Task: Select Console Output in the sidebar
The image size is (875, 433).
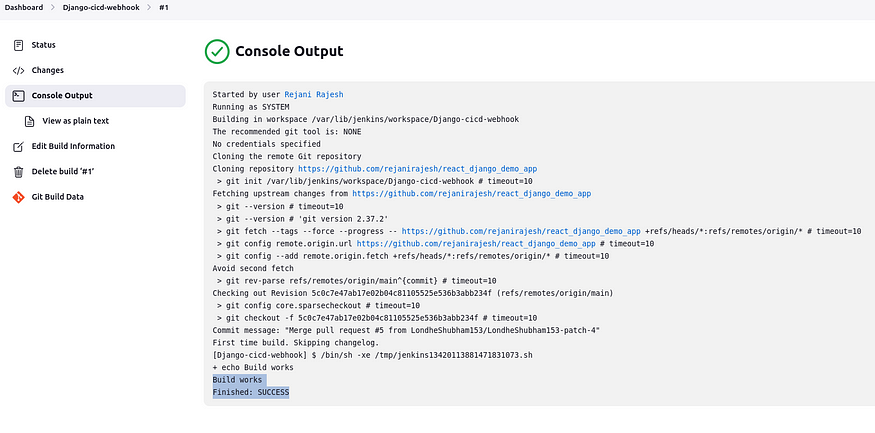Action: (95, 95)
